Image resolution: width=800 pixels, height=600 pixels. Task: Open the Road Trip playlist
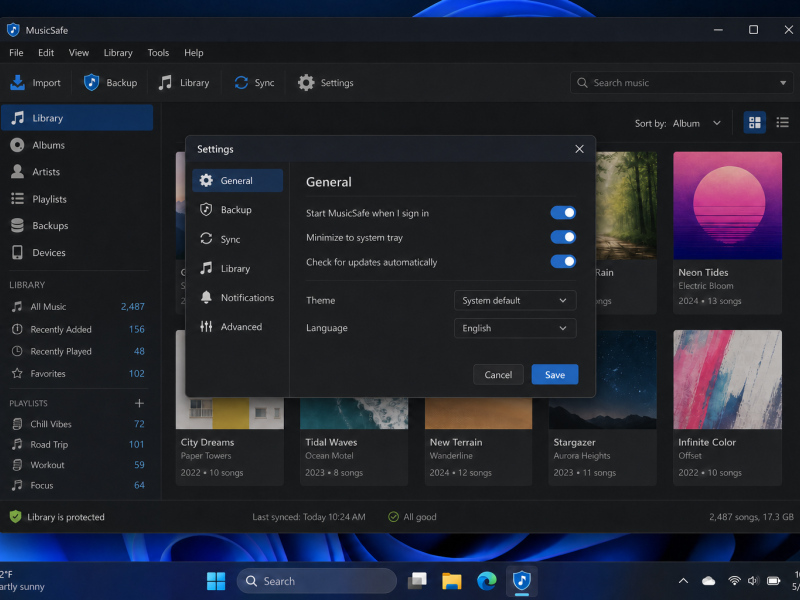tap(78, 444)
